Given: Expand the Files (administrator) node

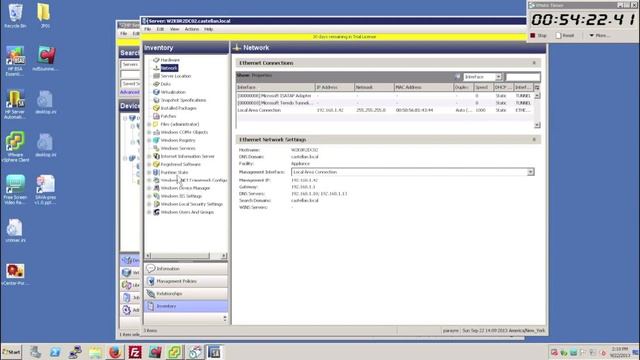Looking at the screenshot, I should pos(149,124).
